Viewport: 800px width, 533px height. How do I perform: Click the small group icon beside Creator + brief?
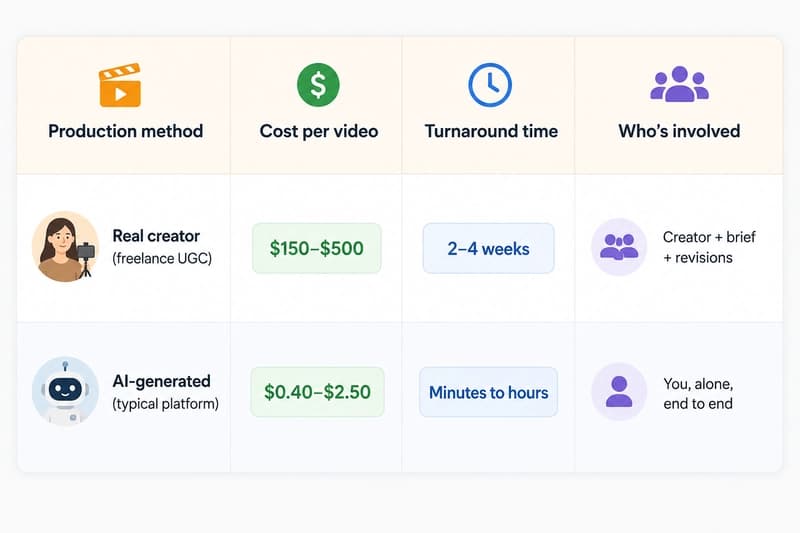pyautogui.click(x=619, y=247)
